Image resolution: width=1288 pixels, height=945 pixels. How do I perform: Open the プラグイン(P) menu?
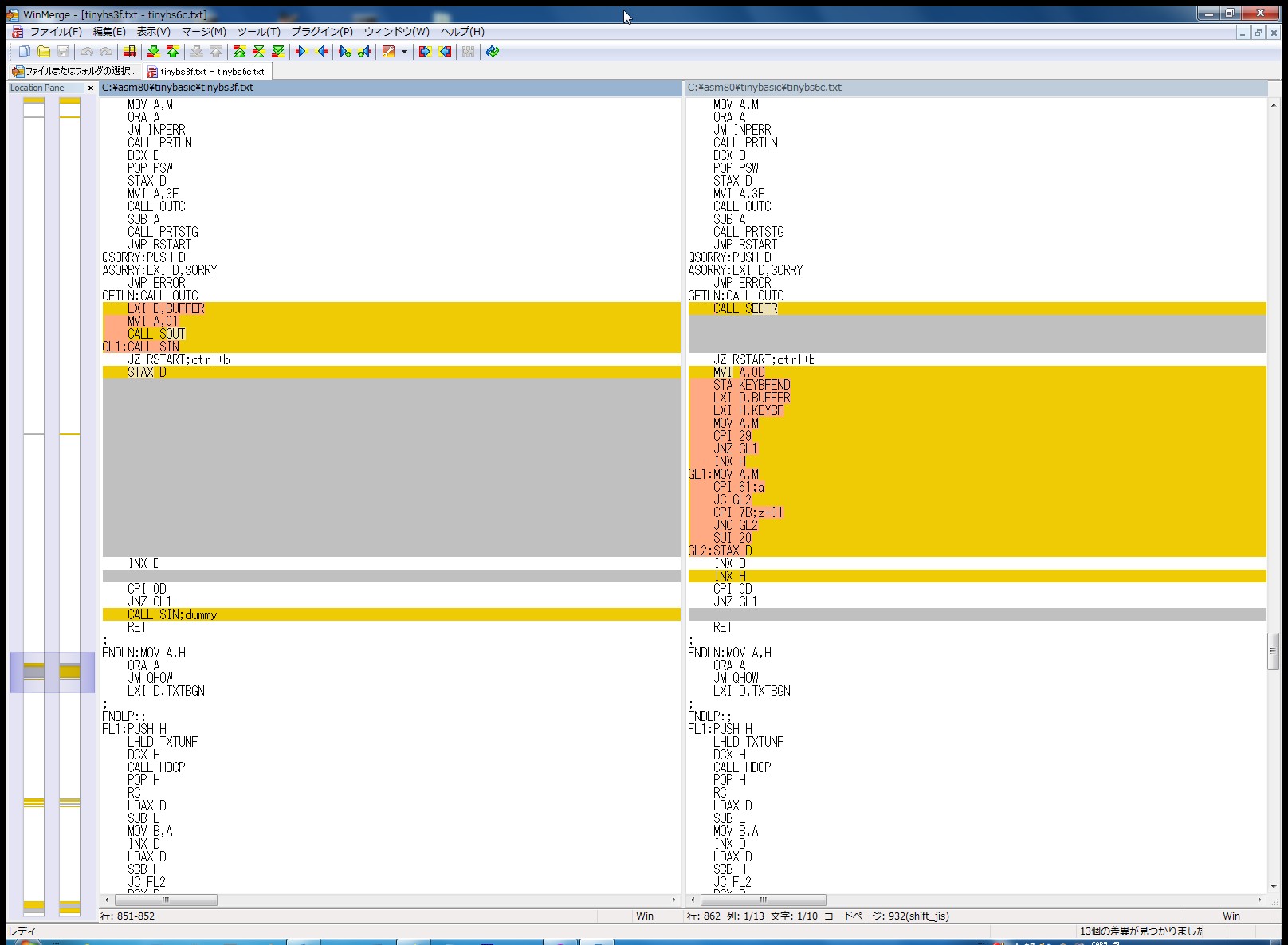pos(321,32)
